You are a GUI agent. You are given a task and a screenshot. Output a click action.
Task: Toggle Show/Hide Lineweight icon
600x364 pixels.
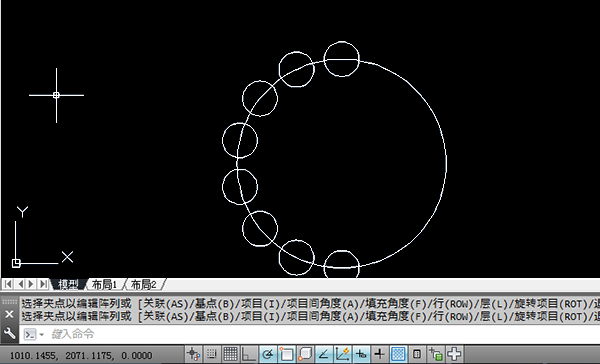pos(379,354)
